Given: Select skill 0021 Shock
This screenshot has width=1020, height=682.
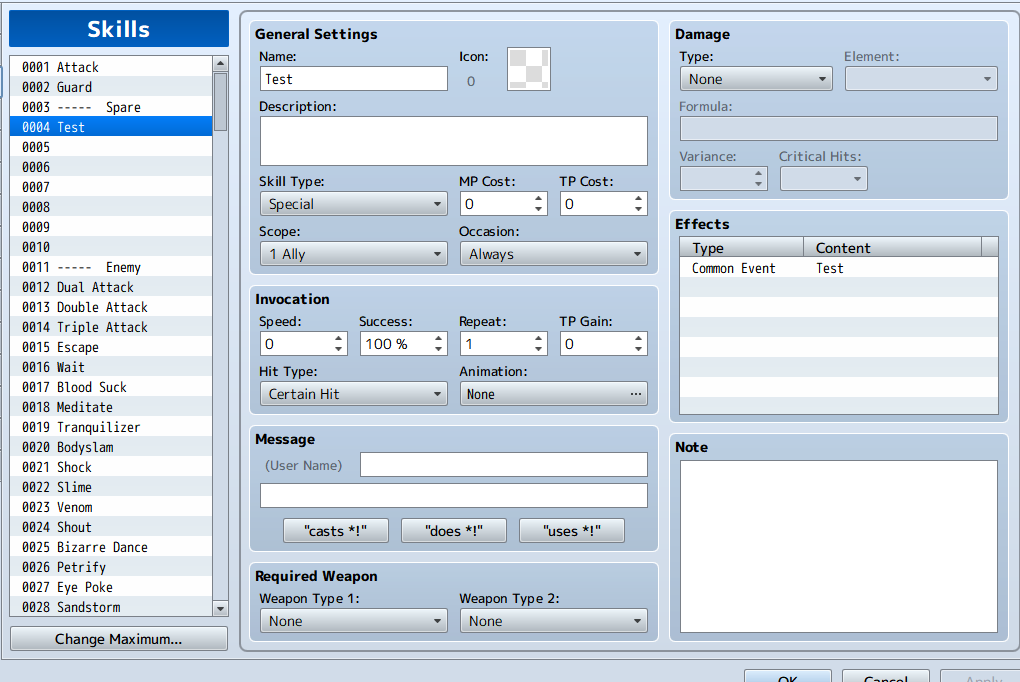Looking at the screenshot, I should [x=111, y=467].
